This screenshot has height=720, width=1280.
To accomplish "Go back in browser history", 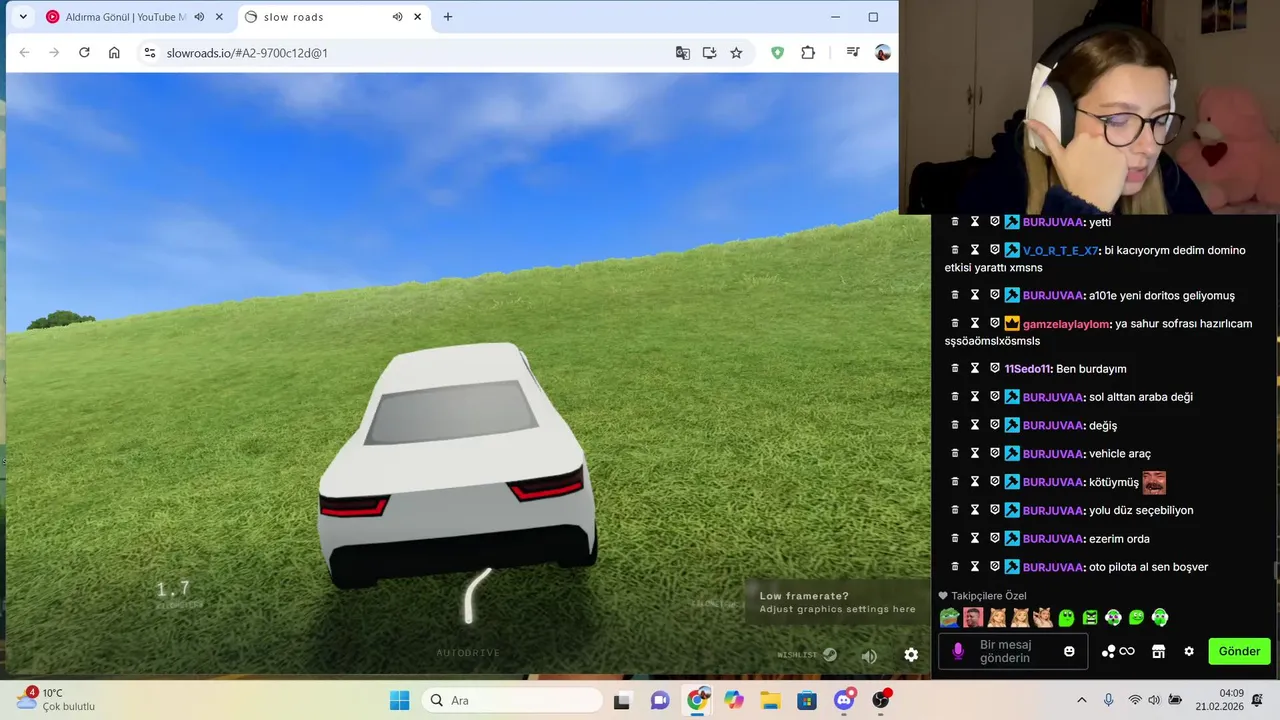I will (25, 53).
